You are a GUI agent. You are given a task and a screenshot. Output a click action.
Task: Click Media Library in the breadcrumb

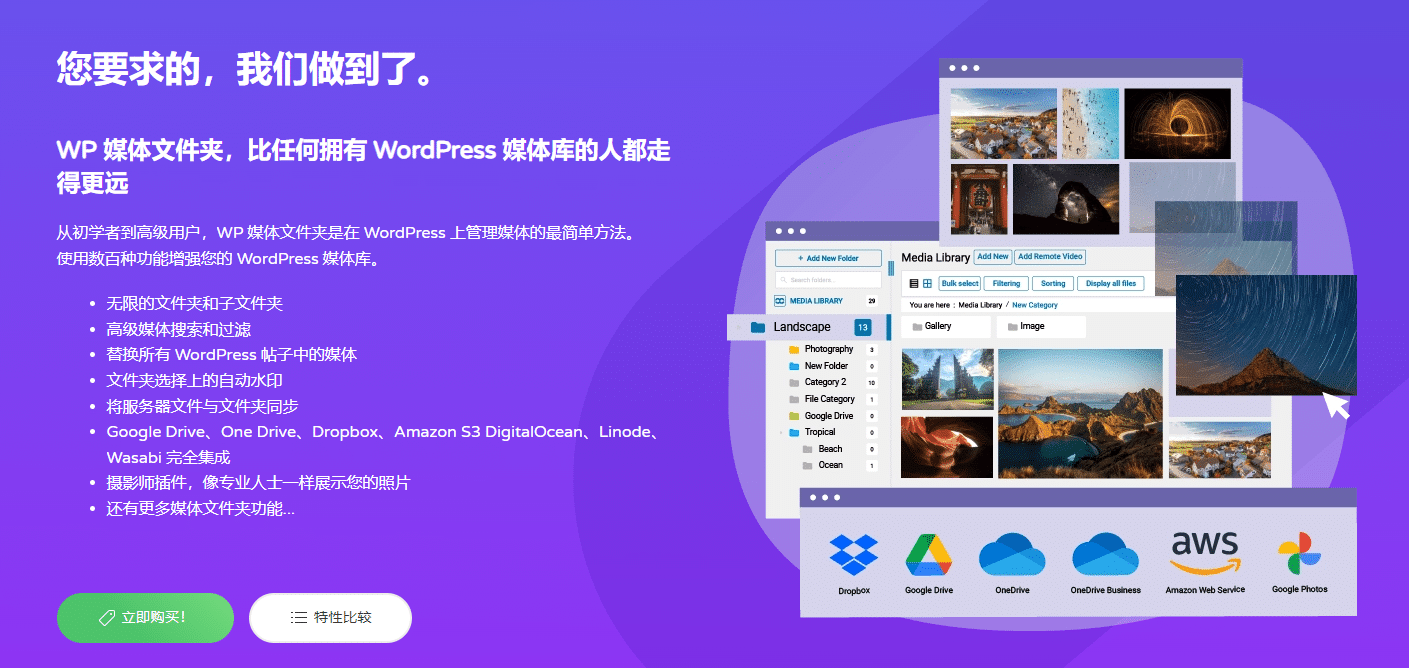[x=980, y=305]
